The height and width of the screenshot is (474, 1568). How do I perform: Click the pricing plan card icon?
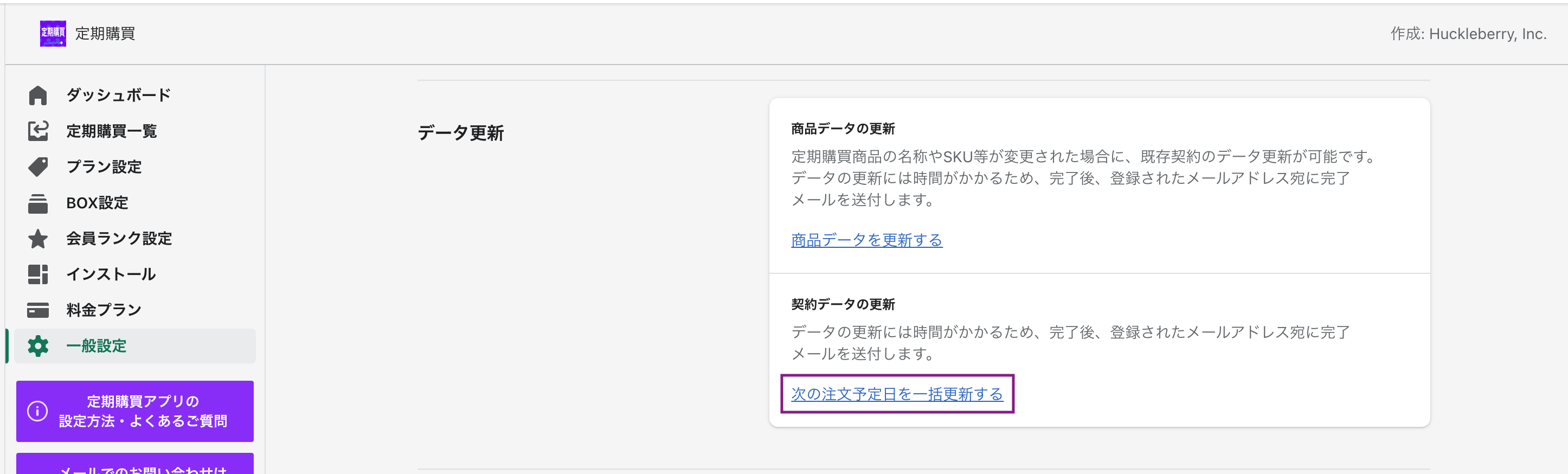pyautogui.click(x=38, y=310)
